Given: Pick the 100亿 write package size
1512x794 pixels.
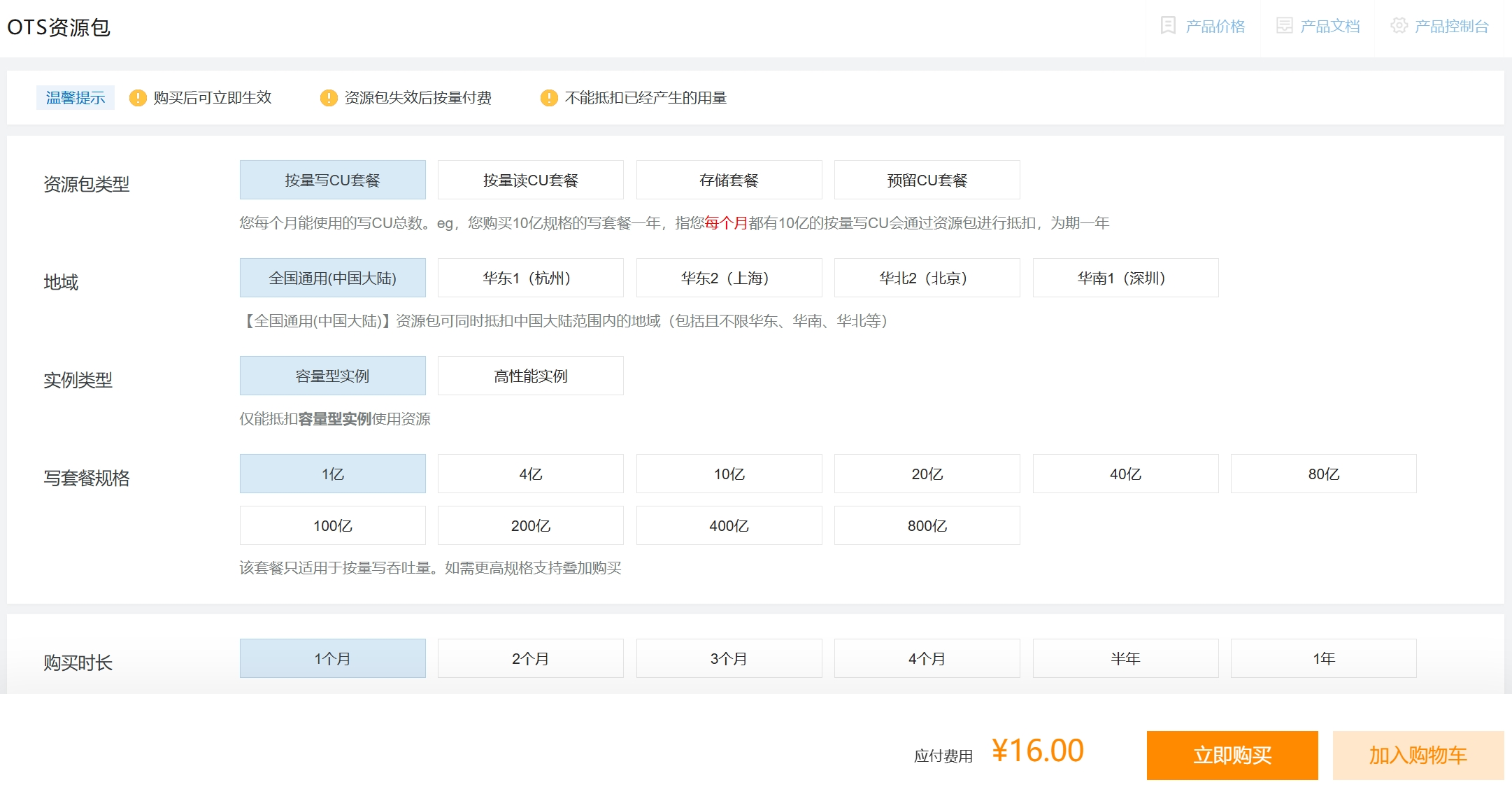Looking at the screenshot, I should 333,525.
